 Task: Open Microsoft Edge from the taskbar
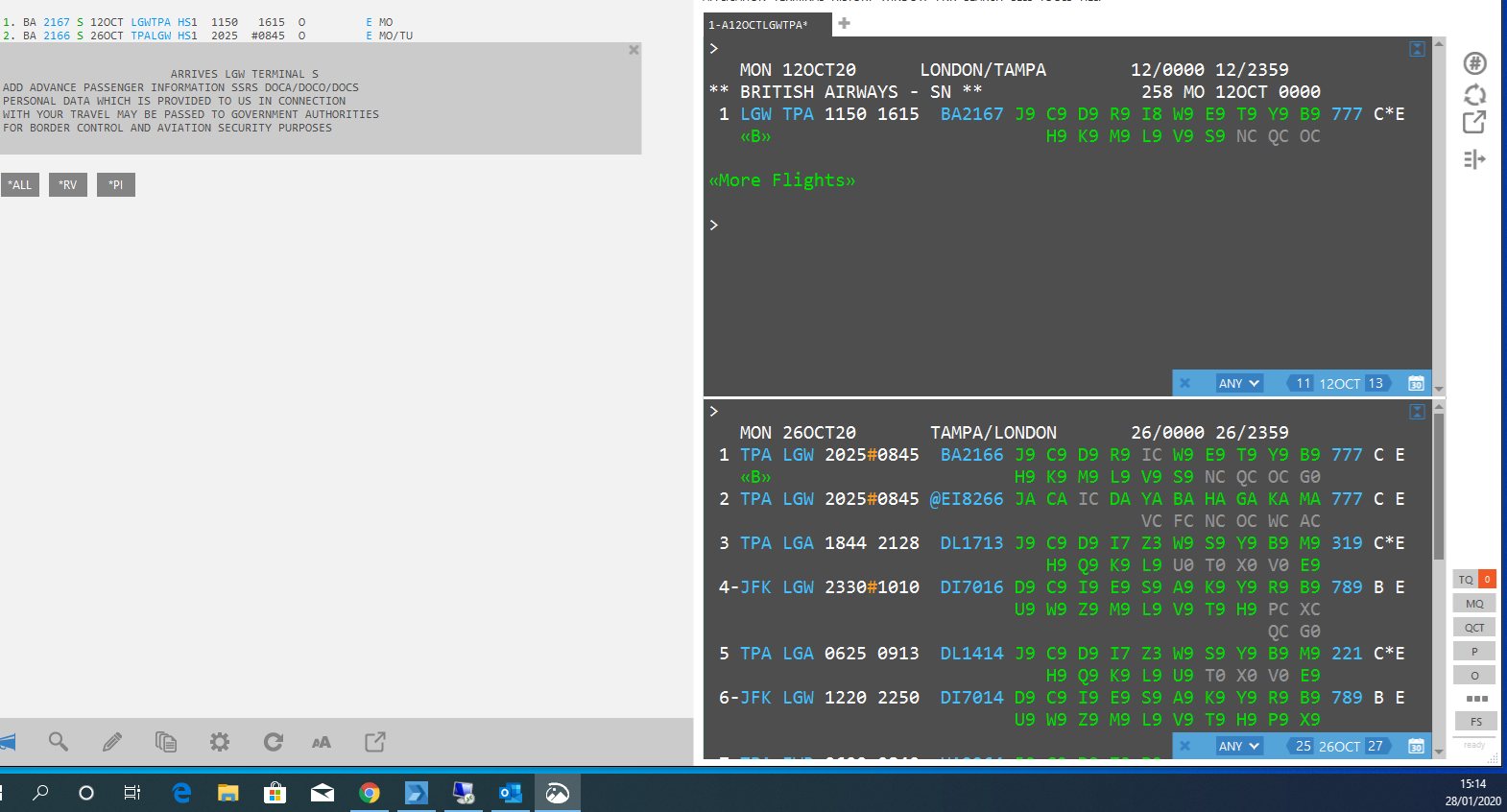click(x=181, y=793)
